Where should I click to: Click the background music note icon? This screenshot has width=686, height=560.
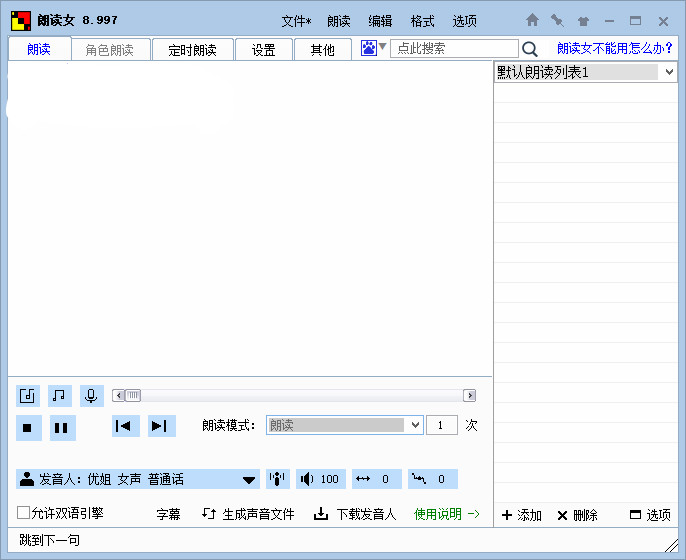click(60, 396)
